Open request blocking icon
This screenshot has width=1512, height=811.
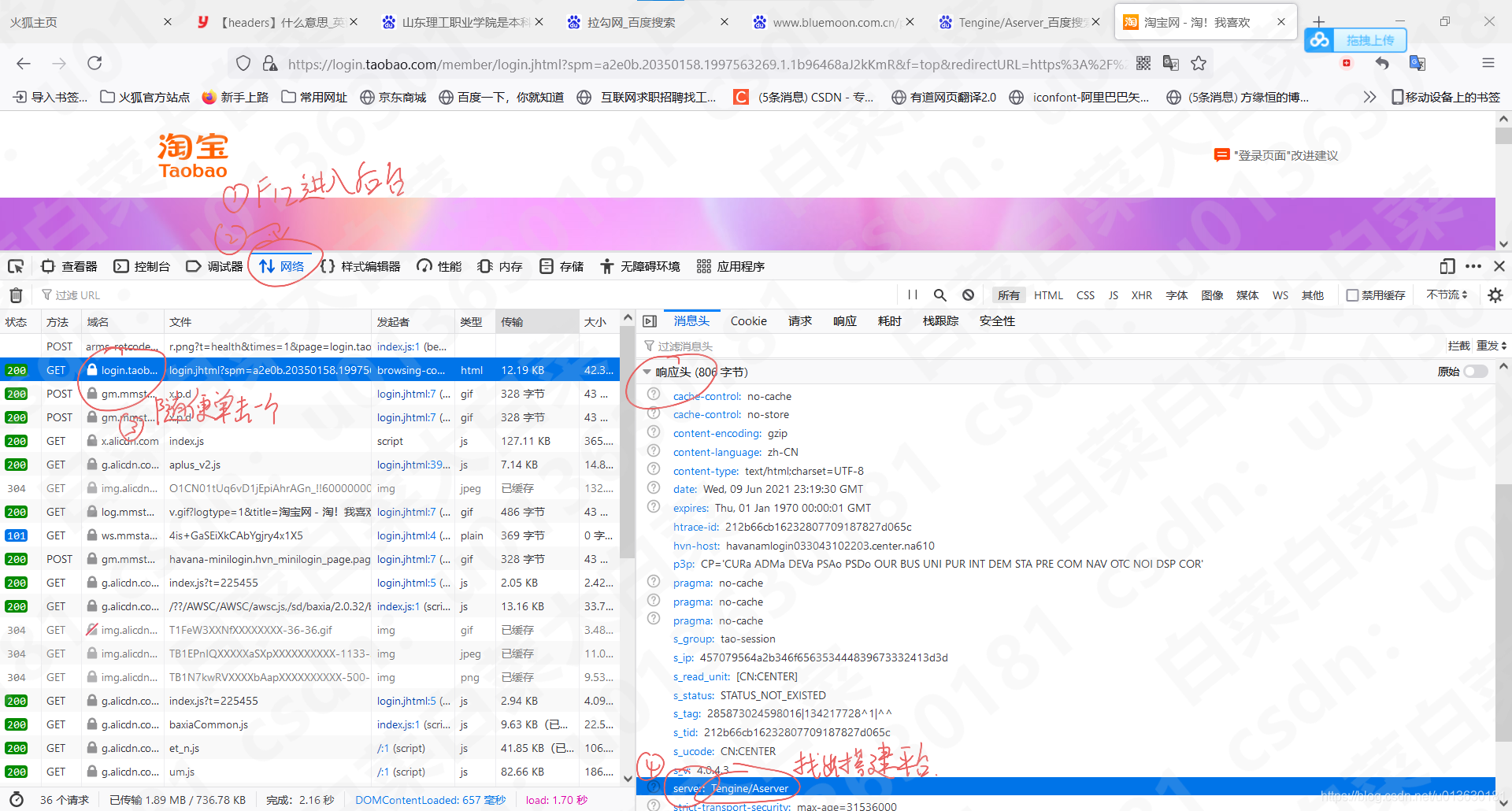(x=968, y=294)
